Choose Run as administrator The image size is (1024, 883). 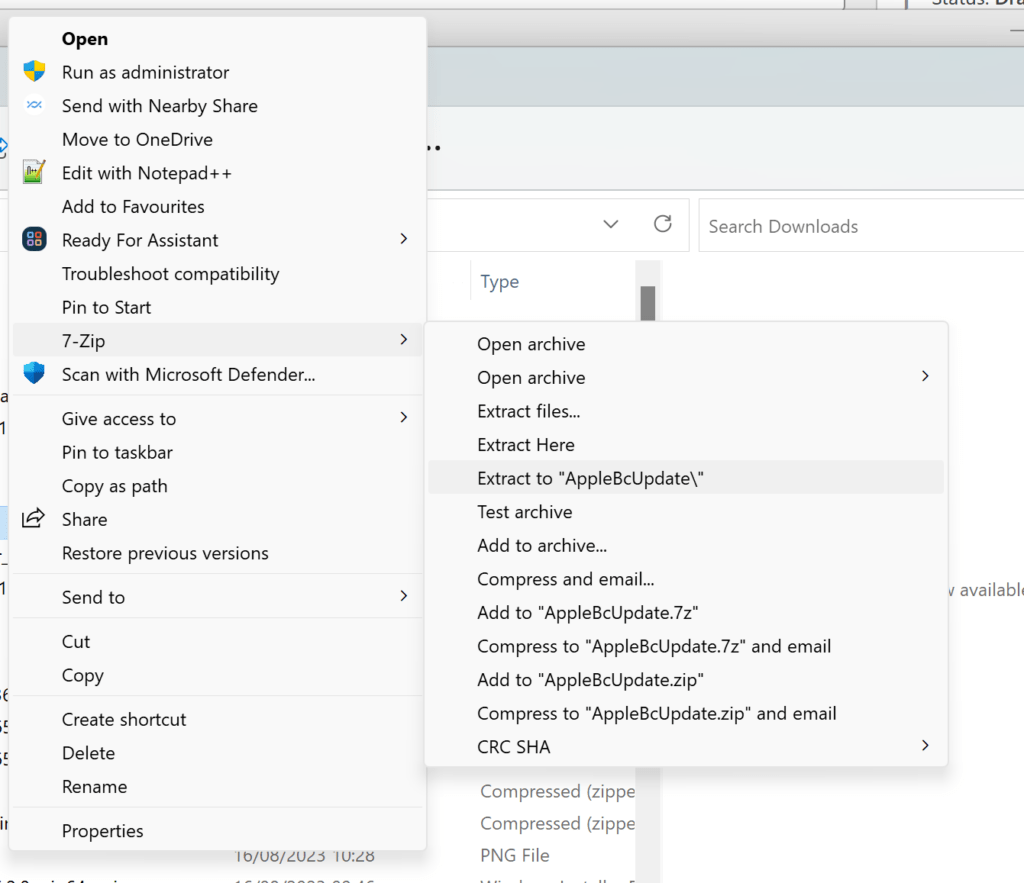(217, 72)
